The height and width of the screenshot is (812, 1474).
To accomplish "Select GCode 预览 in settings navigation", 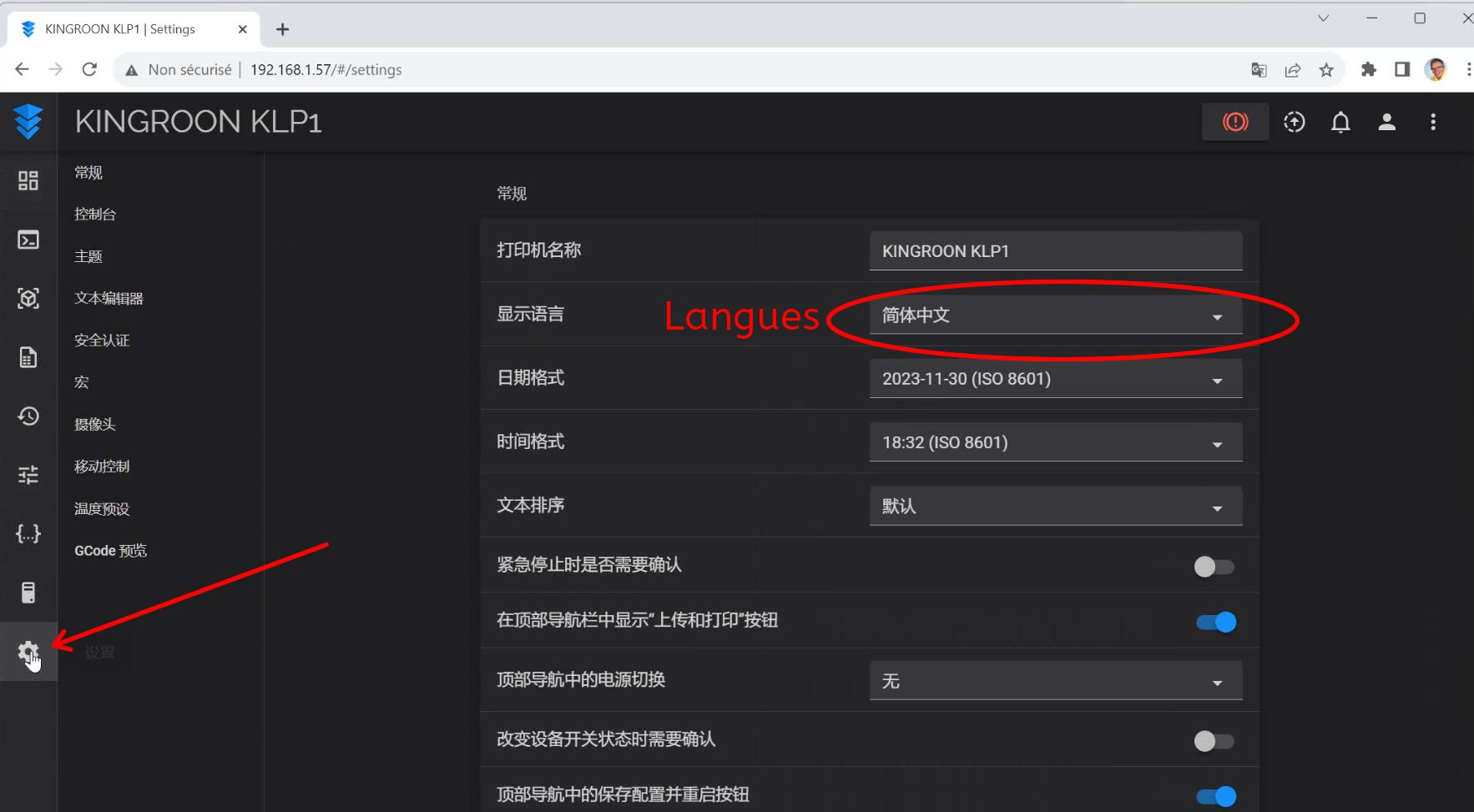I will [x=111, y=551].
